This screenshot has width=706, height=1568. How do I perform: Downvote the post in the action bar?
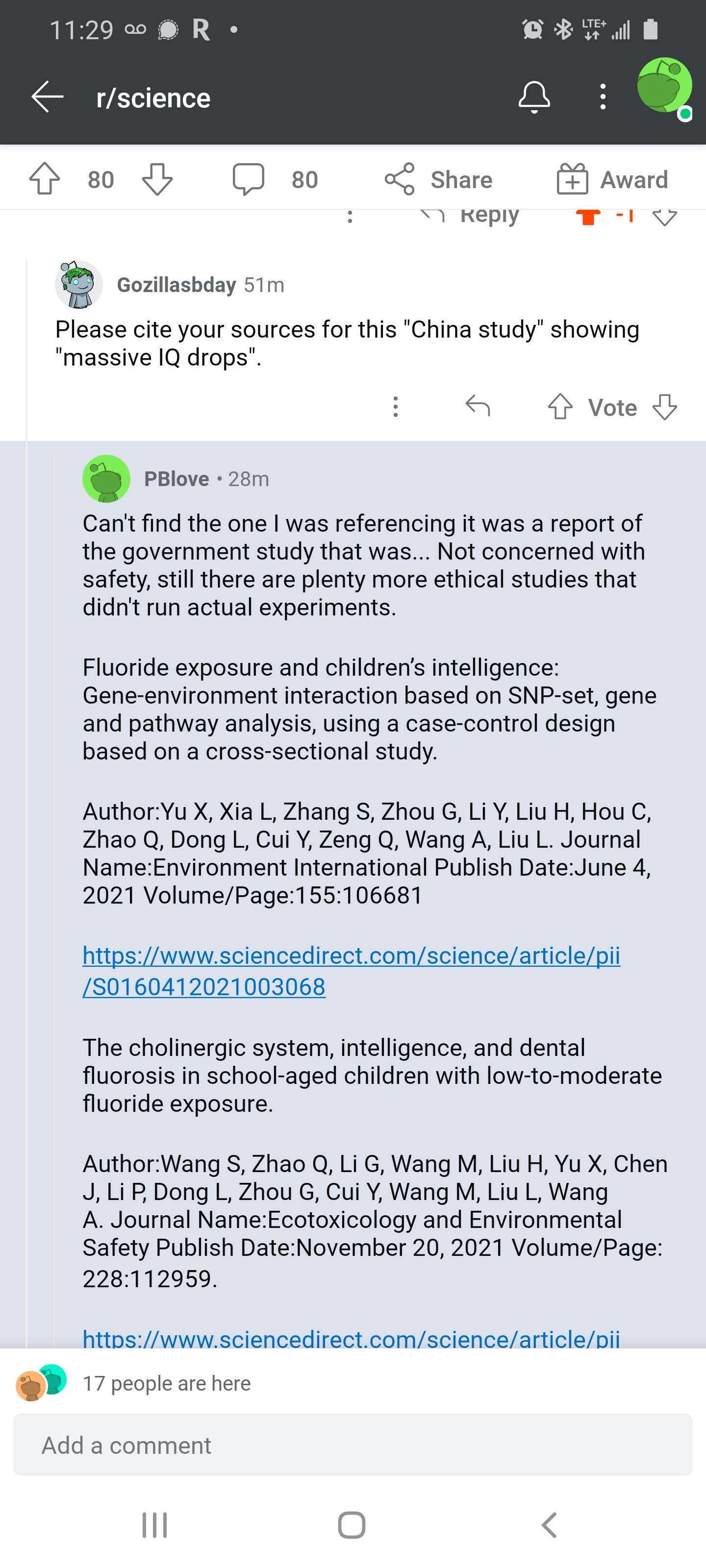(157, 179)
